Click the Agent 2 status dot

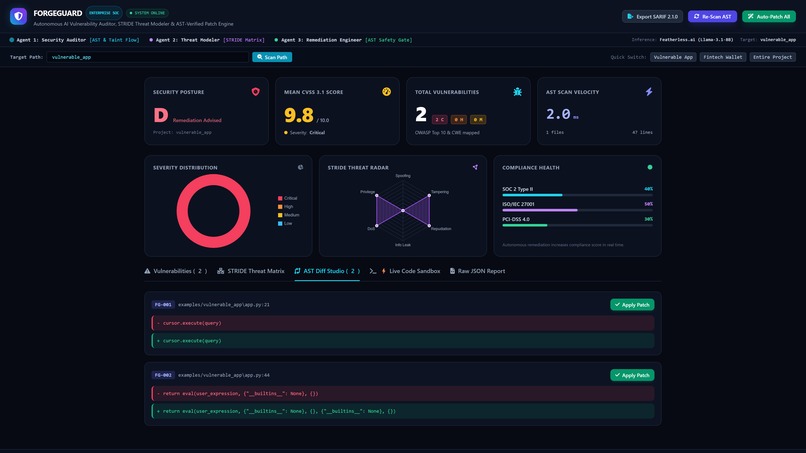tap(151, 40)
